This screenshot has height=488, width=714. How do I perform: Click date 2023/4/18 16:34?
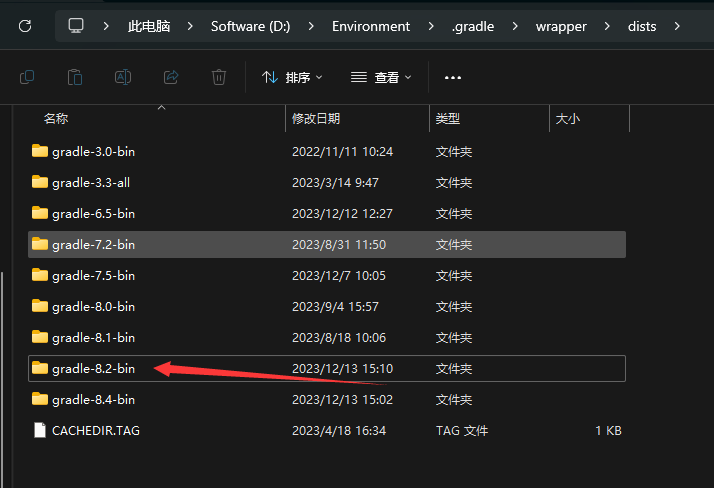339,430
